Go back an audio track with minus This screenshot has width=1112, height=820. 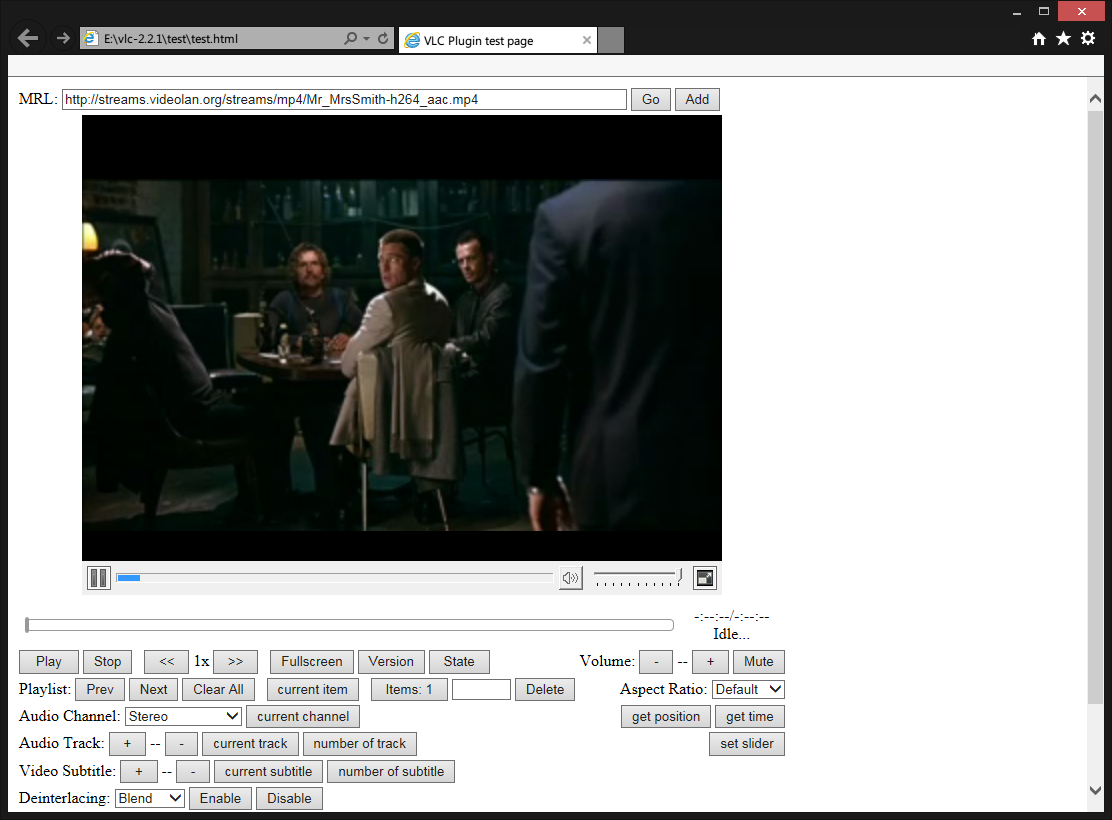pos(182,743)
